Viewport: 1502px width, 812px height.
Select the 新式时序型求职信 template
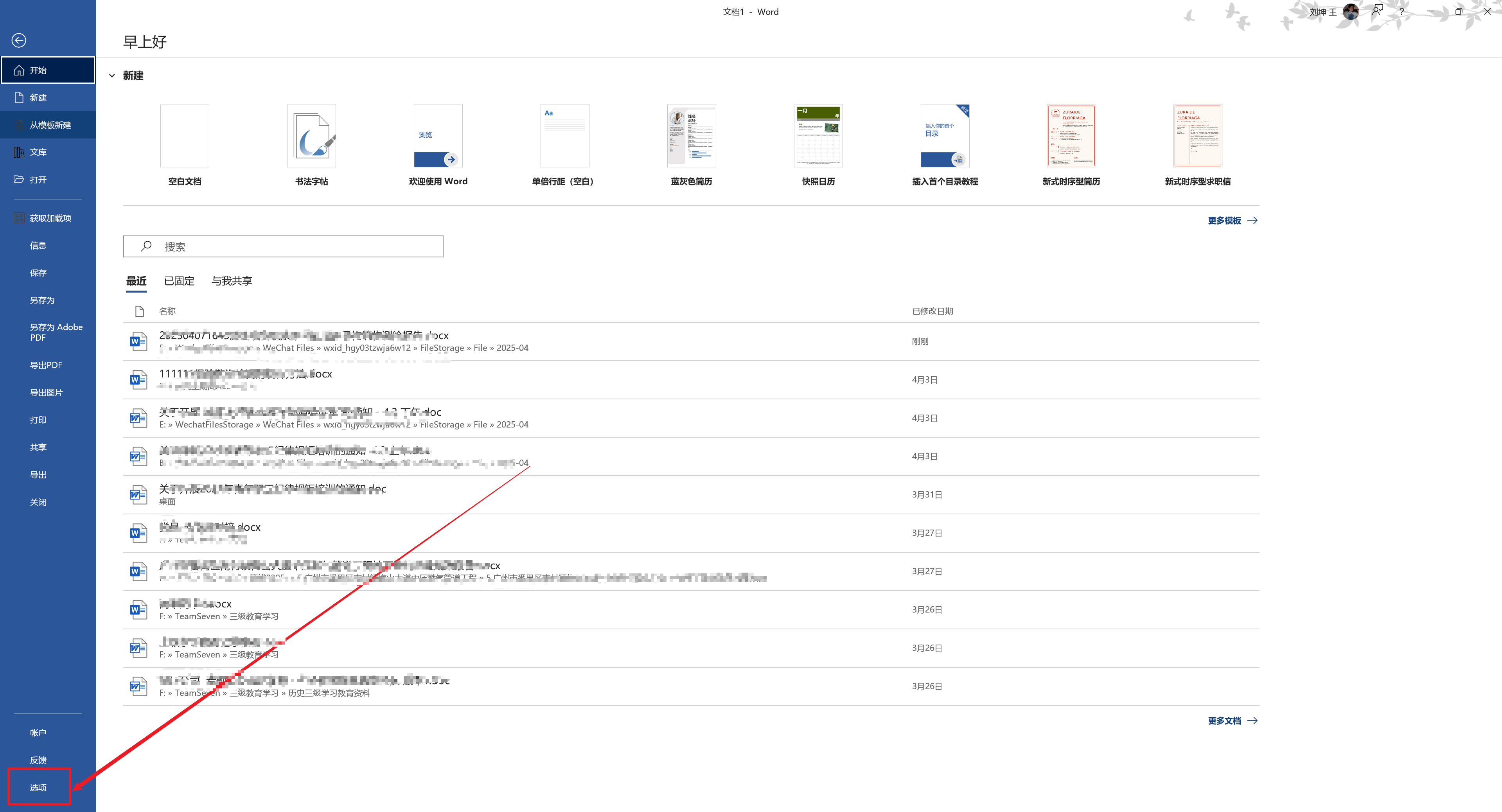[1198, 146]
